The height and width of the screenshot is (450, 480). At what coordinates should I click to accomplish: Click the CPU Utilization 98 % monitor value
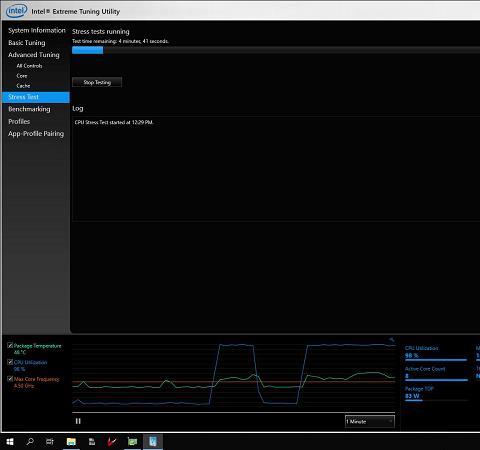(x=412, y=356)
